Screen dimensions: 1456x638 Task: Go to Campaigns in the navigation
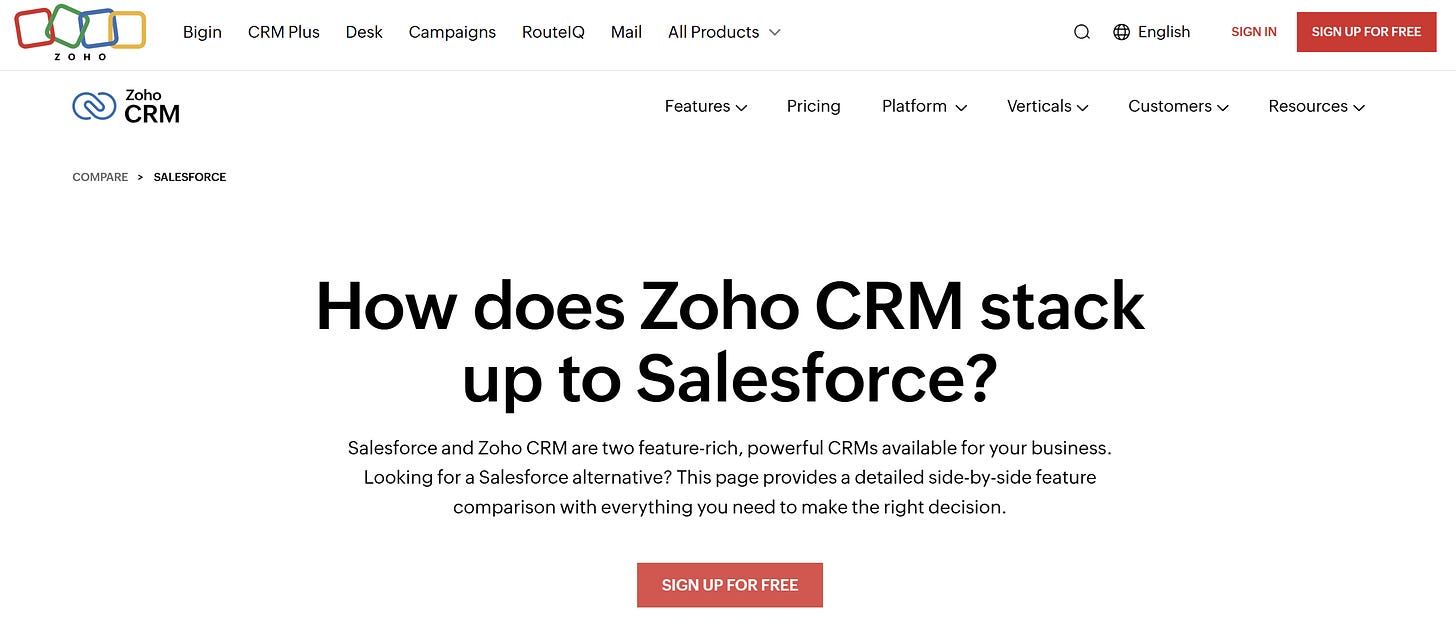pyautogui.click(x=452, y=31)
